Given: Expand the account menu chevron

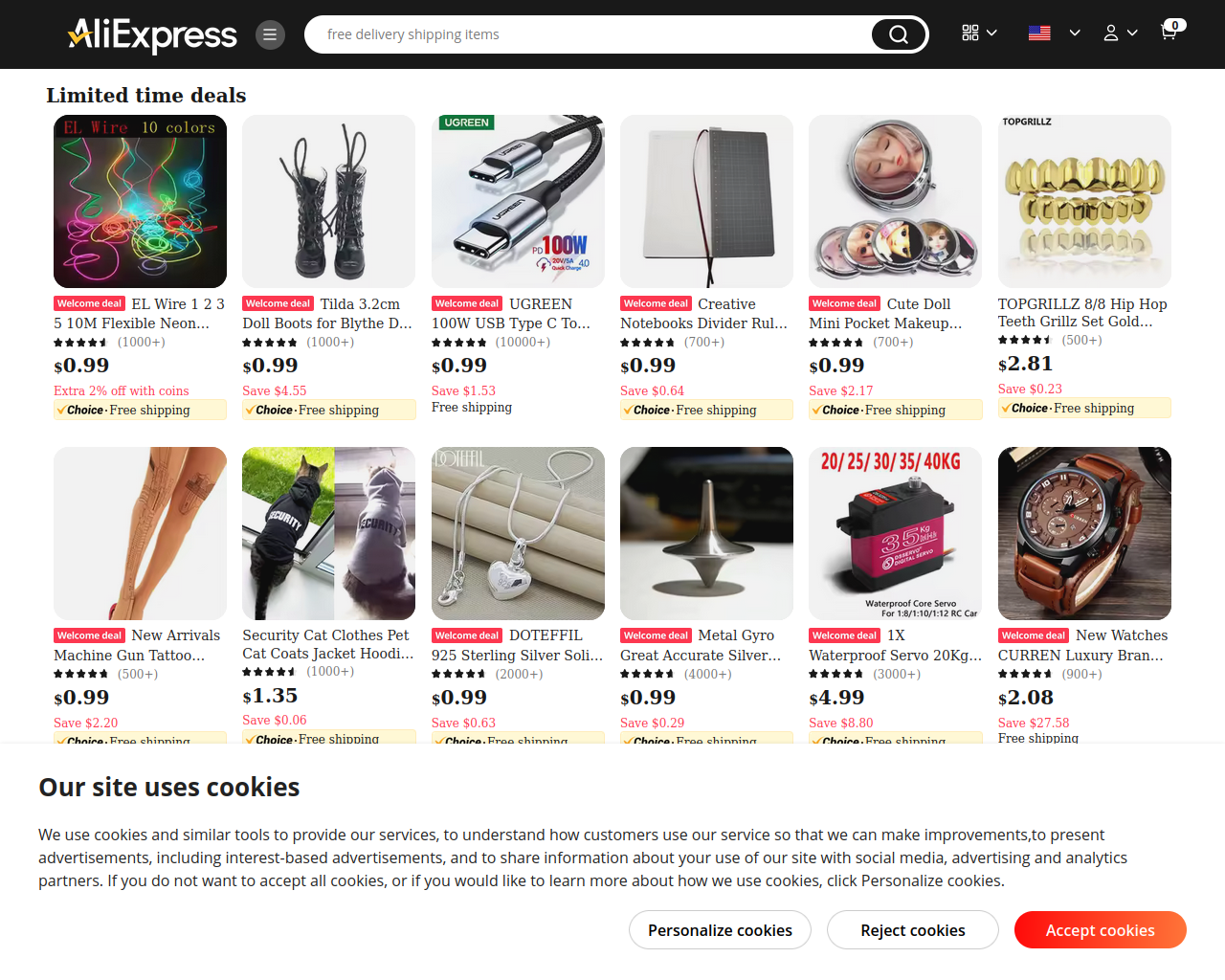Looking at the screenshot, I should pyautogui.click(x=1132, y=33).
